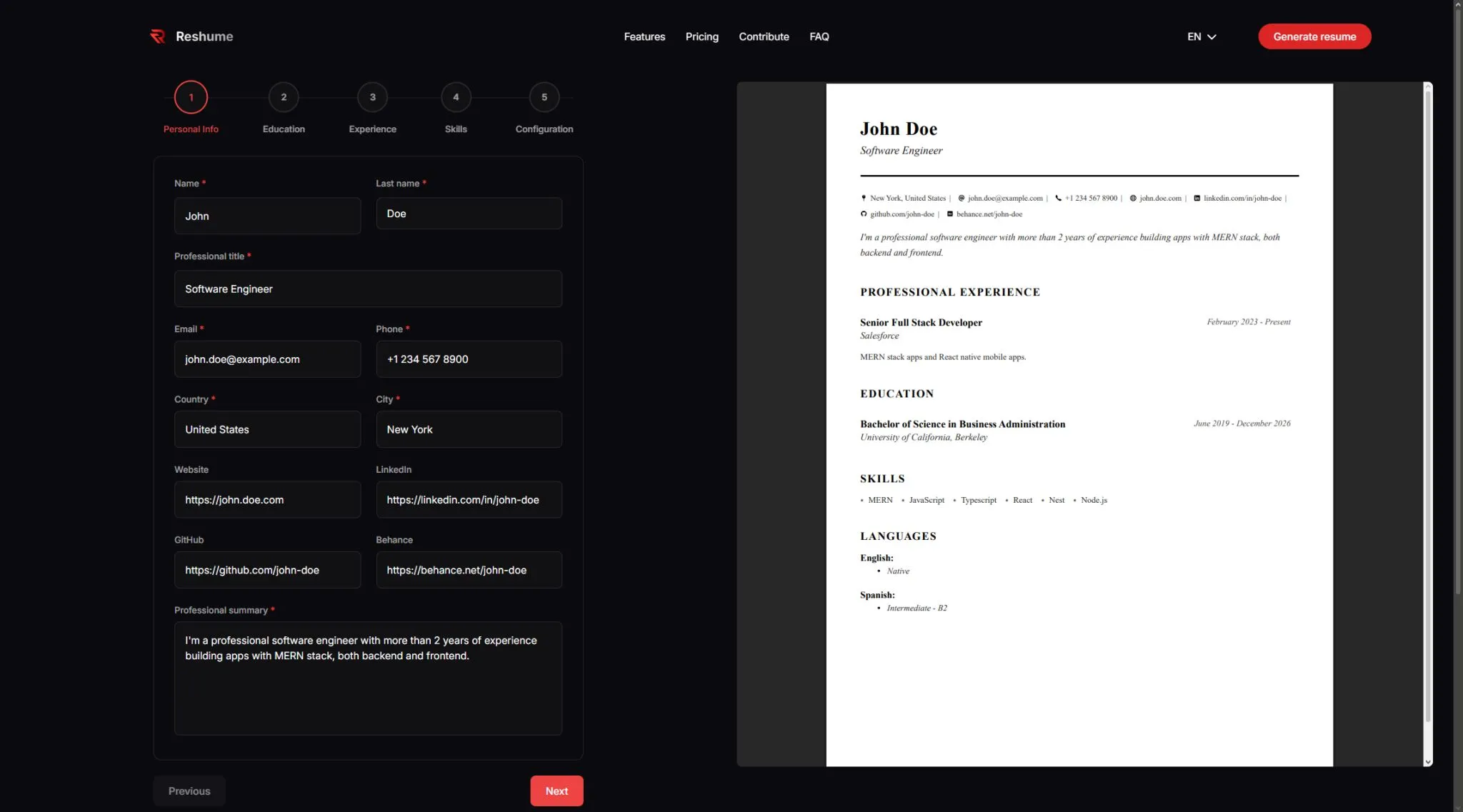1463x812 pixels.
Task: Focus the Email input field
Action: coord(266,359)
